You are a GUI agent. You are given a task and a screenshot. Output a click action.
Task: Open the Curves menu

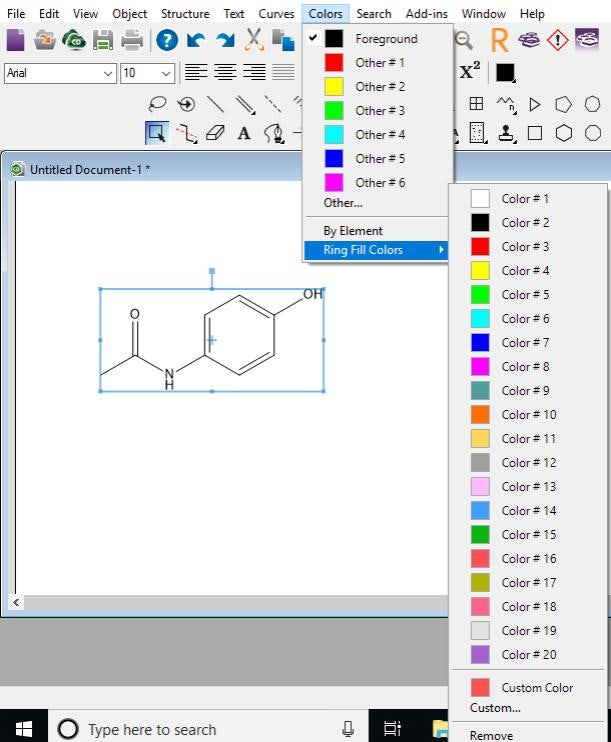pos(276,14)
